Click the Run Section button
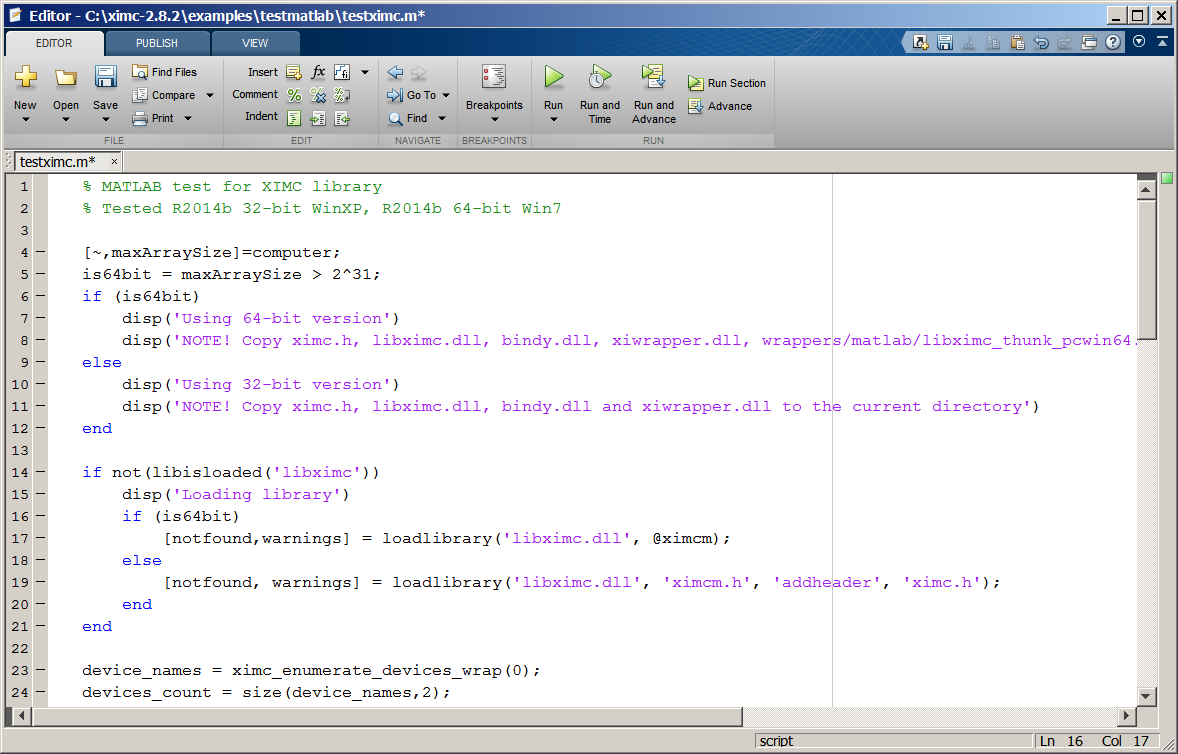This screenshot has height=754, width=1178. tap(727, 83)
